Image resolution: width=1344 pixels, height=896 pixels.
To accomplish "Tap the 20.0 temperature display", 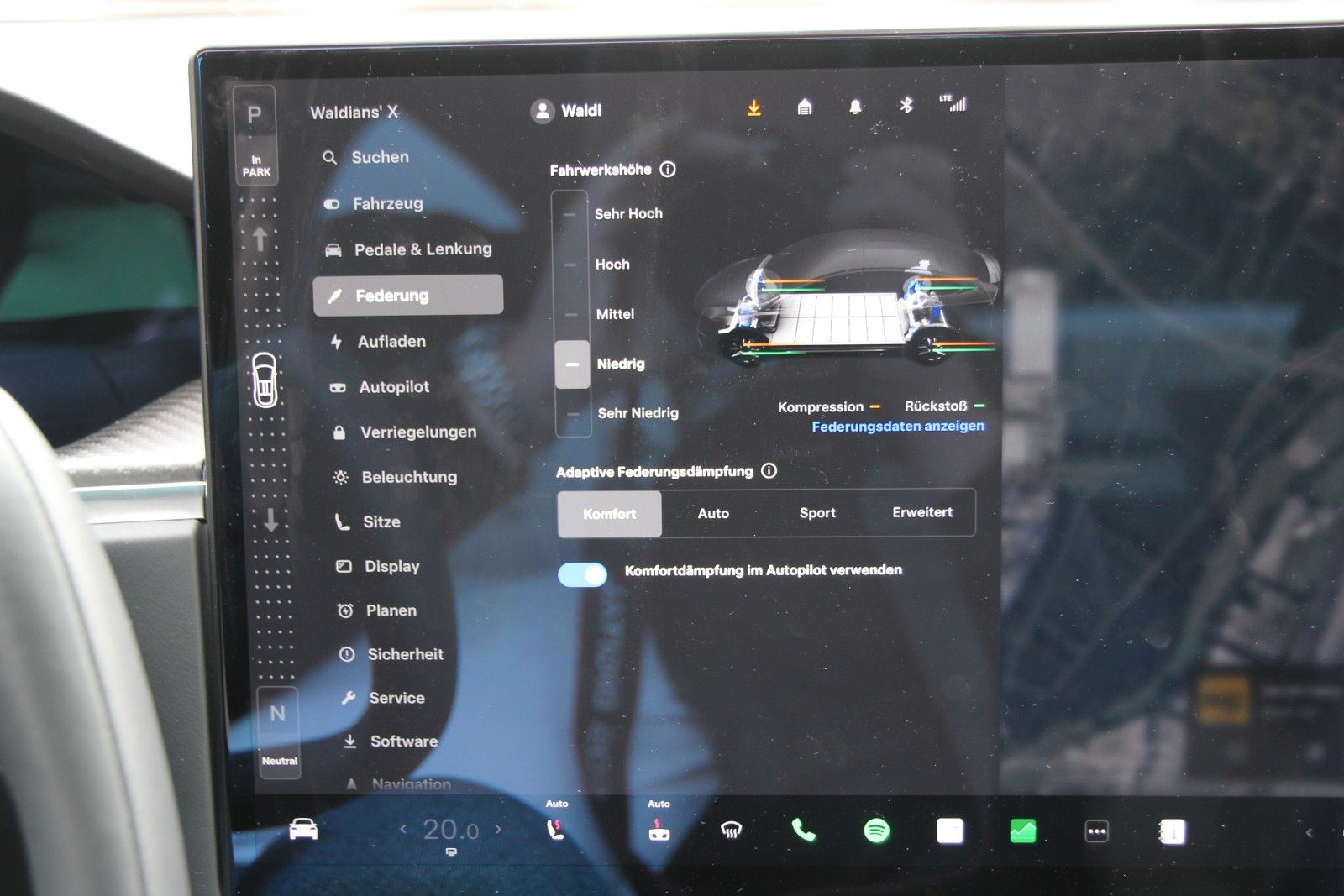I will [451, 831].
